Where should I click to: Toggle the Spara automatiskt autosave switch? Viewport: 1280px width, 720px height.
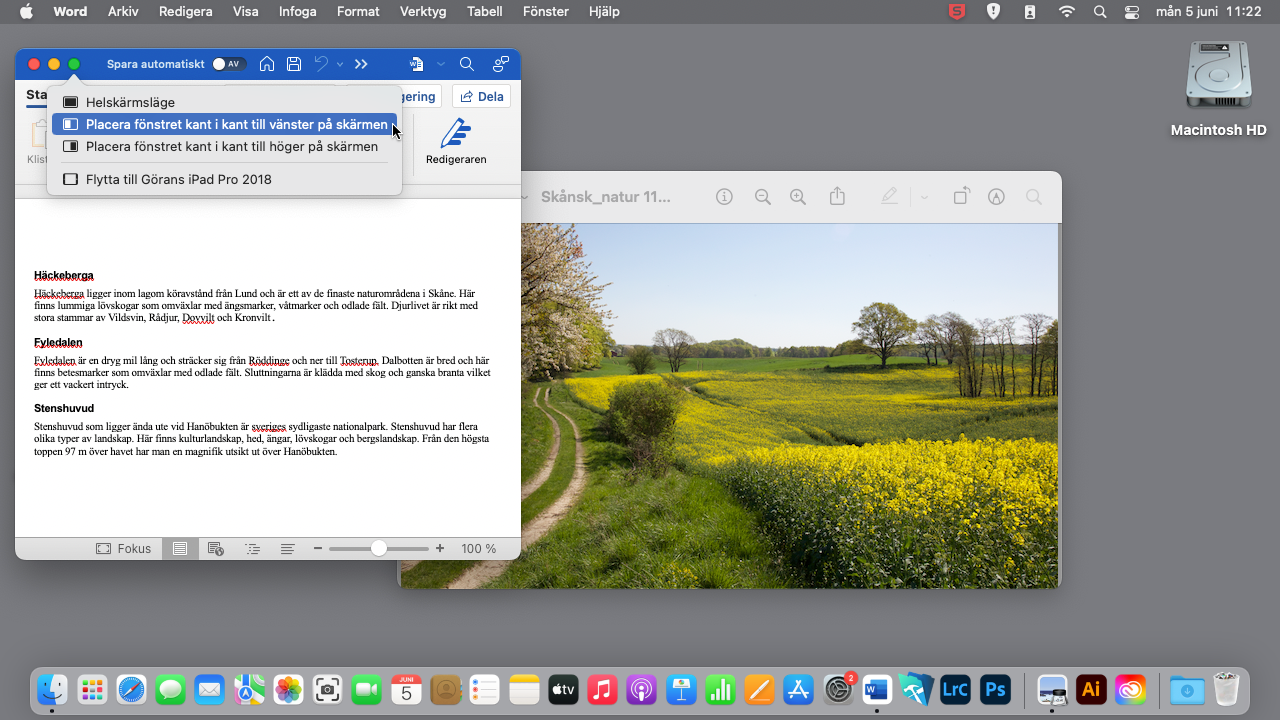(x=229, y=64)
